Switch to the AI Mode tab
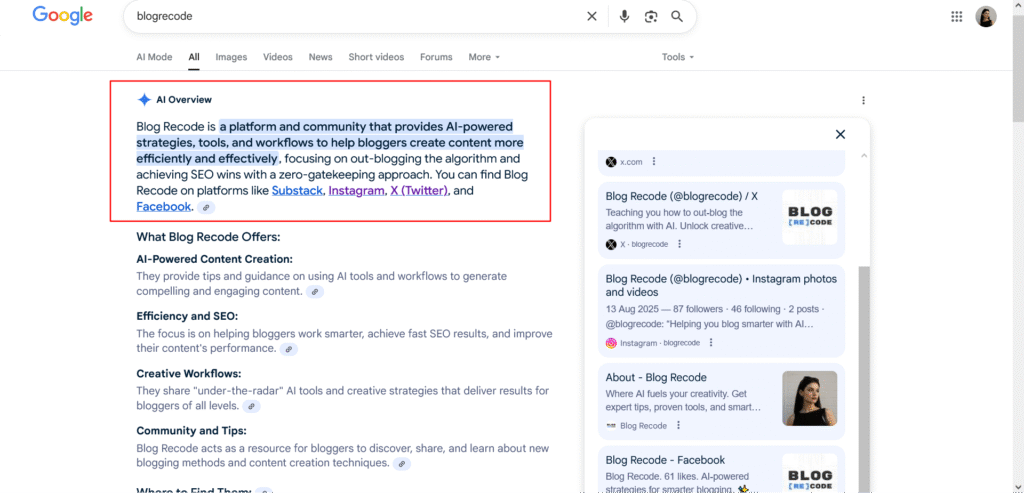This screenshot has height=493, width=1024. (154, 57)
